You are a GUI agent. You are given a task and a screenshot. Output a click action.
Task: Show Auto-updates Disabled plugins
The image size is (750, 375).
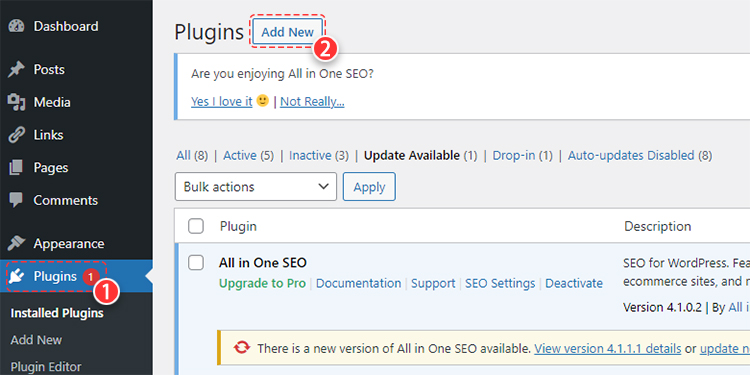coord(640,155)
